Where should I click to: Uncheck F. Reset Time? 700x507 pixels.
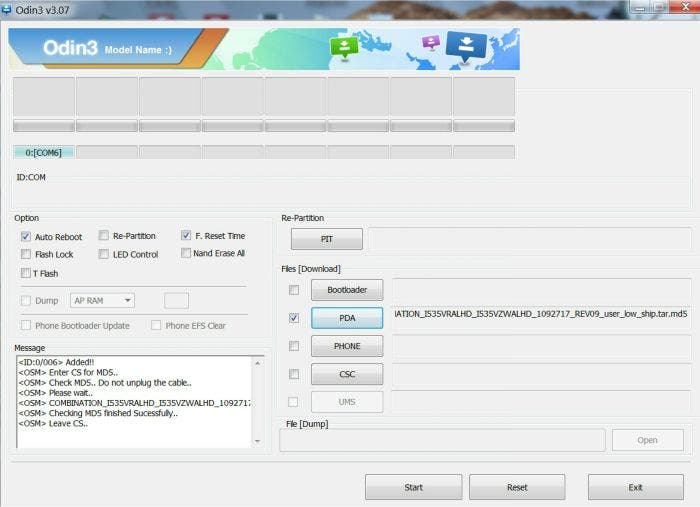186,236
